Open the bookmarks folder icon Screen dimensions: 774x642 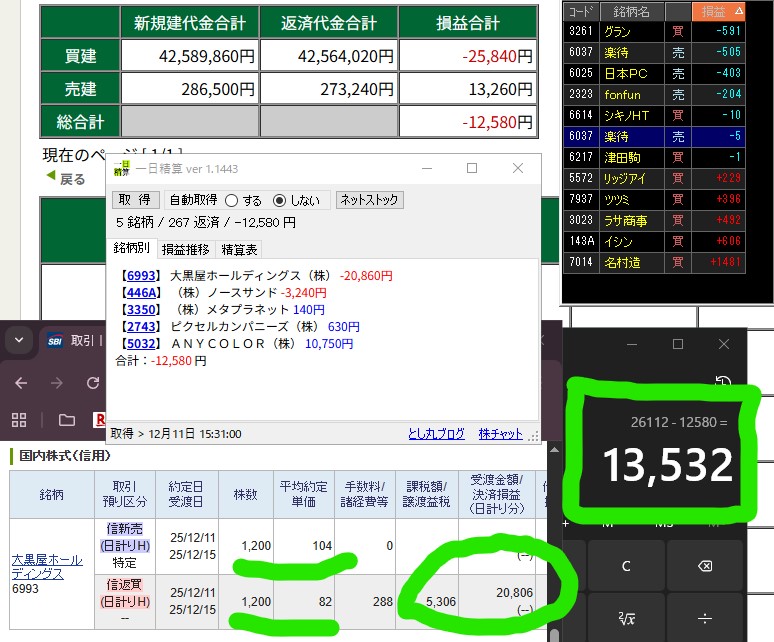[x=67, y=419]
